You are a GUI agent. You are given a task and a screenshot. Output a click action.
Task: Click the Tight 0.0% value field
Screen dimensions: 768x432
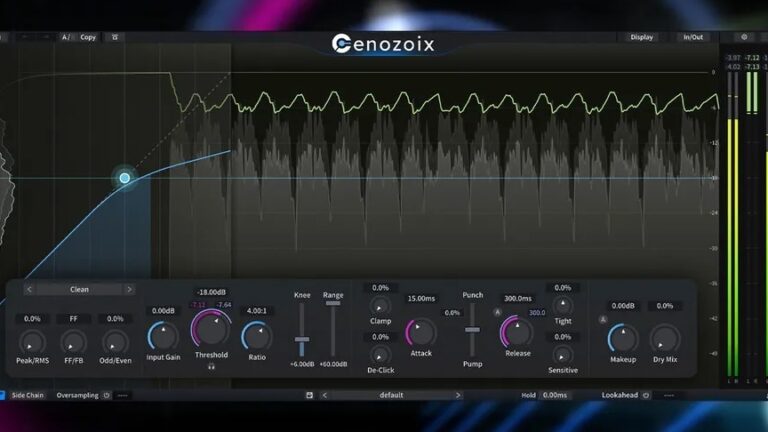click(x=562, y=288)
